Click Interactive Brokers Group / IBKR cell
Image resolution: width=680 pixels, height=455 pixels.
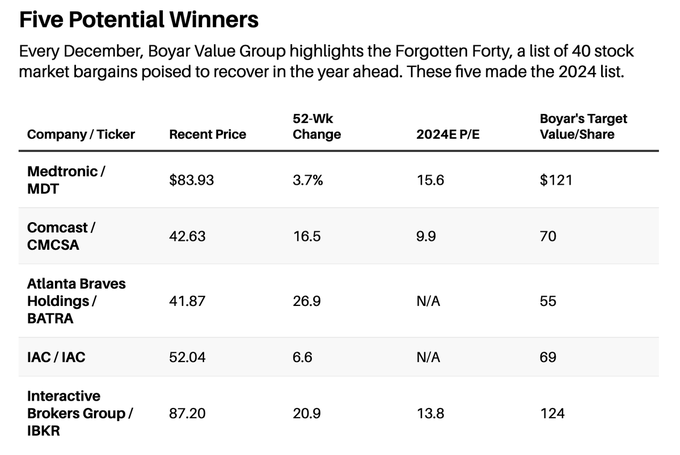pyautogui.click(x=80, y=413)
